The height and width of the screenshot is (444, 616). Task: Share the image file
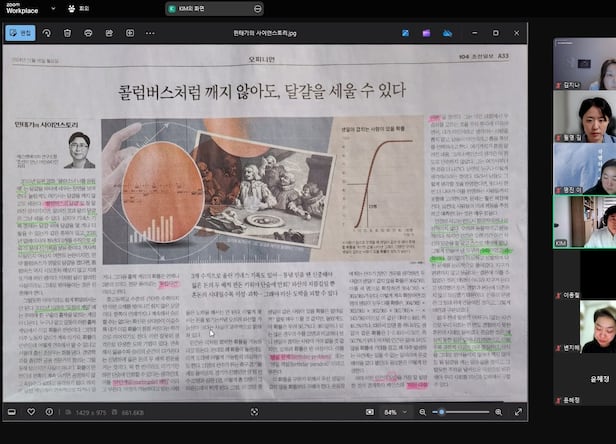pyautogui.click(x=110, y=32)
